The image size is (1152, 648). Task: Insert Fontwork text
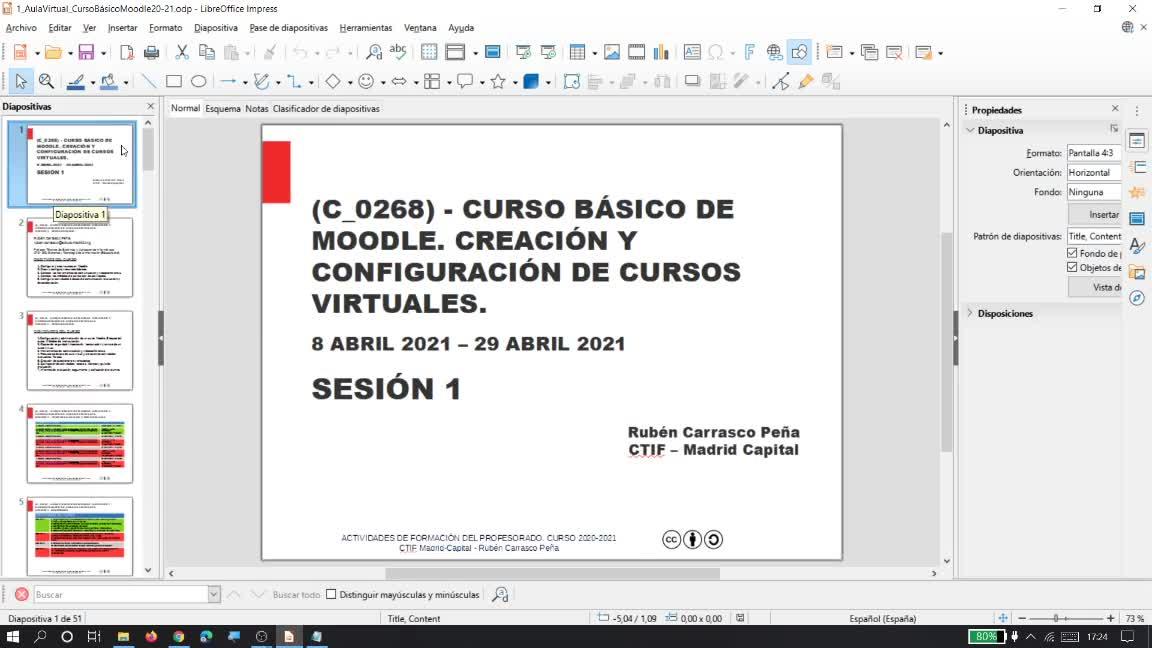(x=749, y=52)
